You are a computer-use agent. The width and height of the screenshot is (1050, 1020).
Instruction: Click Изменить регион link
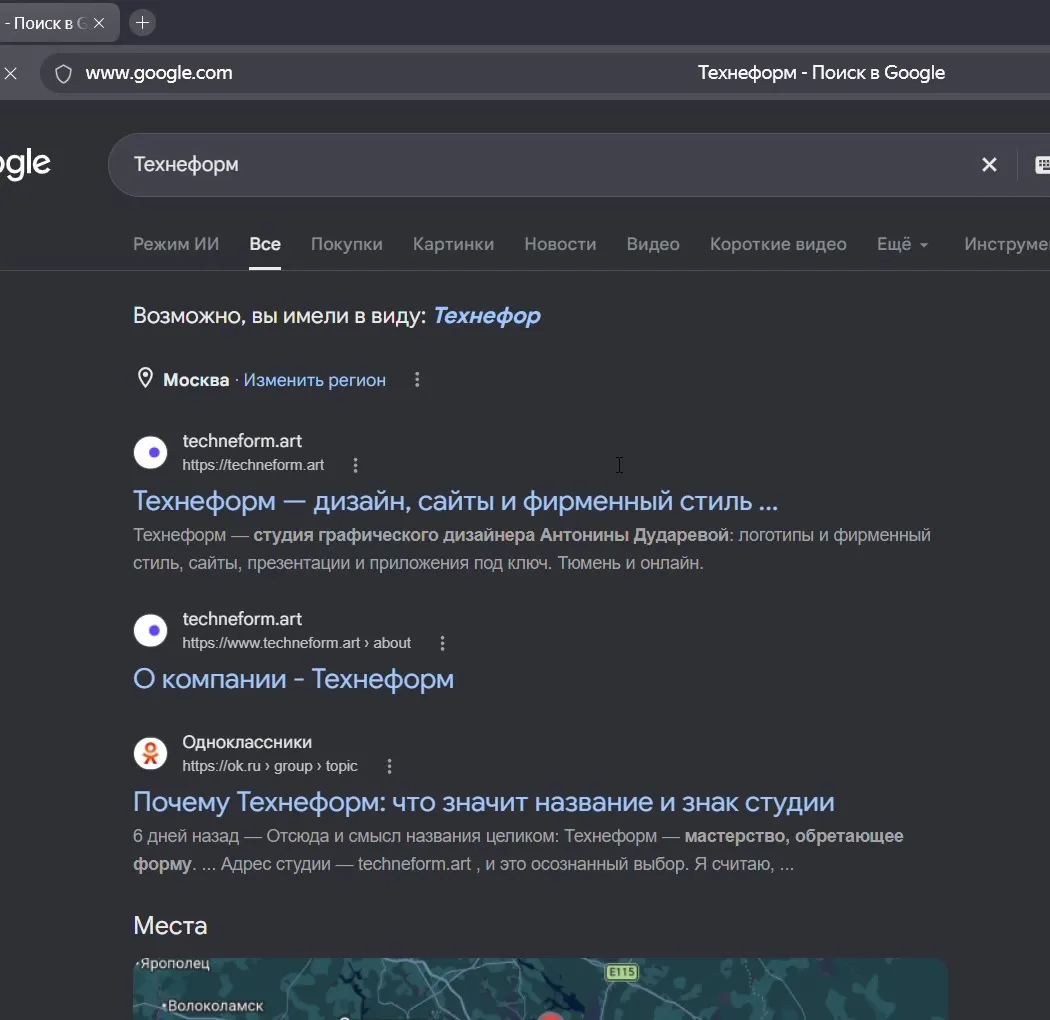[315, 380]
